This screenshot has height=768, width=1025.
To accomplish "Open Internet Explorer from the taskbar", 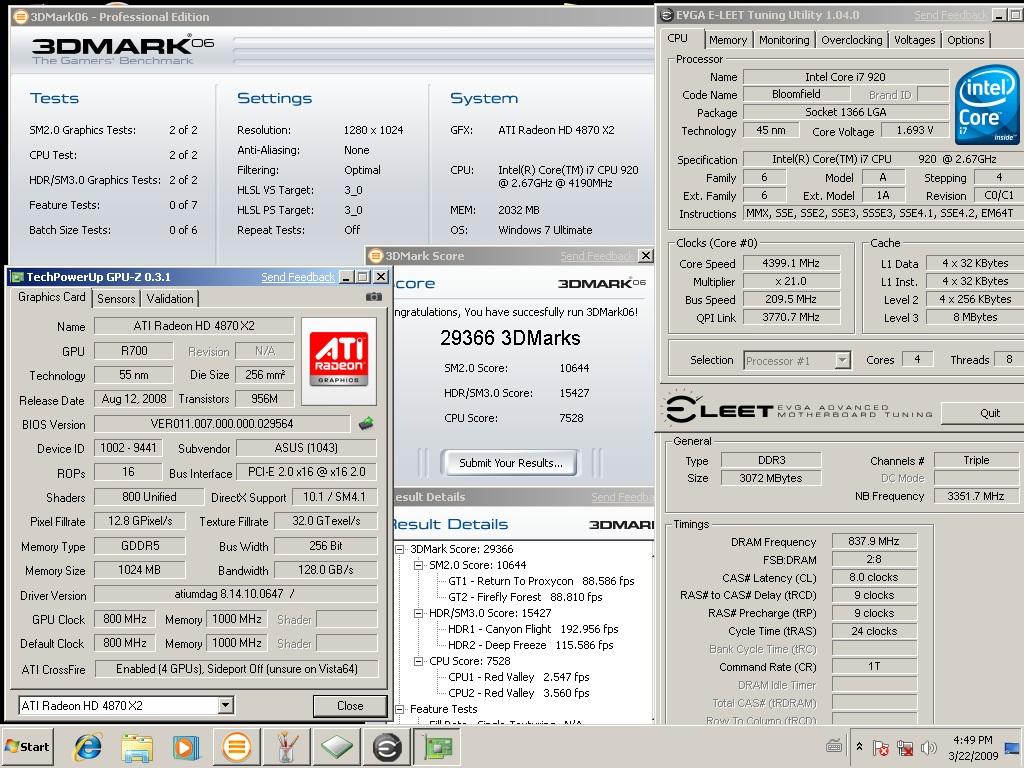I will click(88, 746).
